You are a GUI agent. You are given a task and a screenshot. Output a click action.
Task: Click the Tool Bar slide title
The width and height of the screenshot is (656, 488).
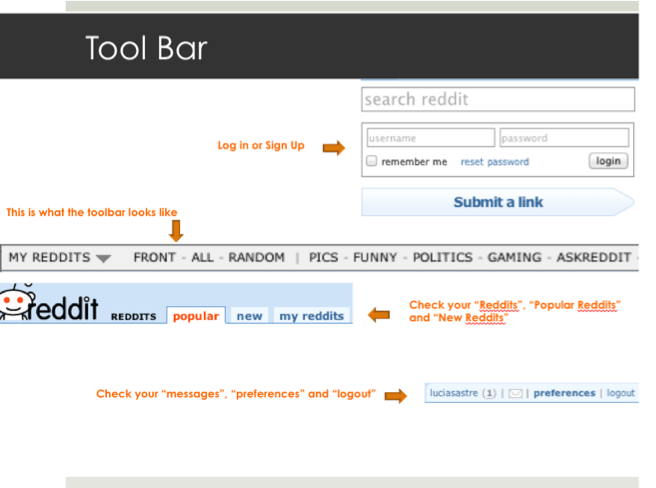[146, 48]
